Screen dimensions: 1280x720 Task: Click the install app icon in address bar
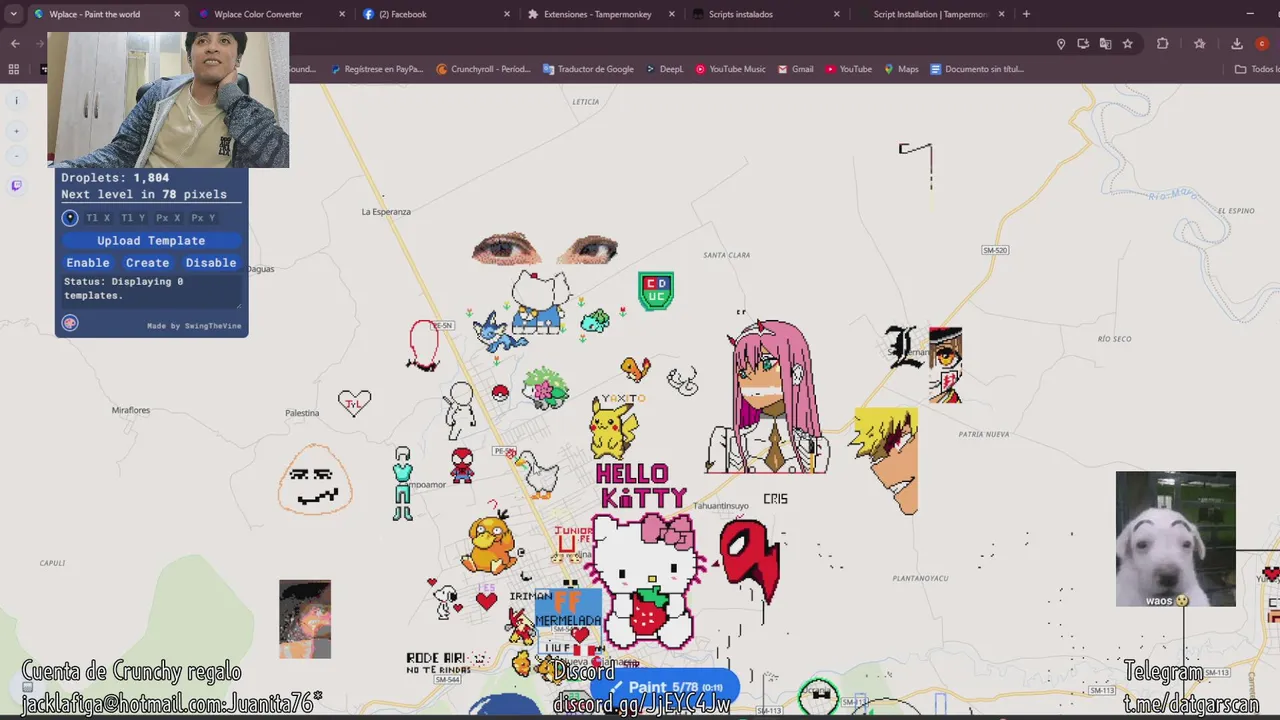tap(1083, 44)
